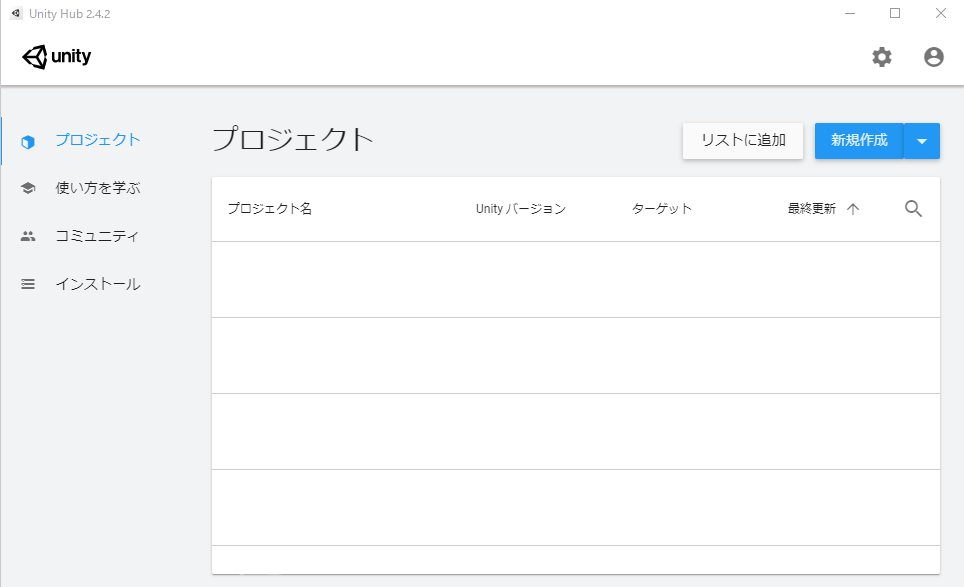Click the Unity Hub title bar icon
Image resolution: width=964 pixels, height=587 pixels.
click(x=16, y=14)
